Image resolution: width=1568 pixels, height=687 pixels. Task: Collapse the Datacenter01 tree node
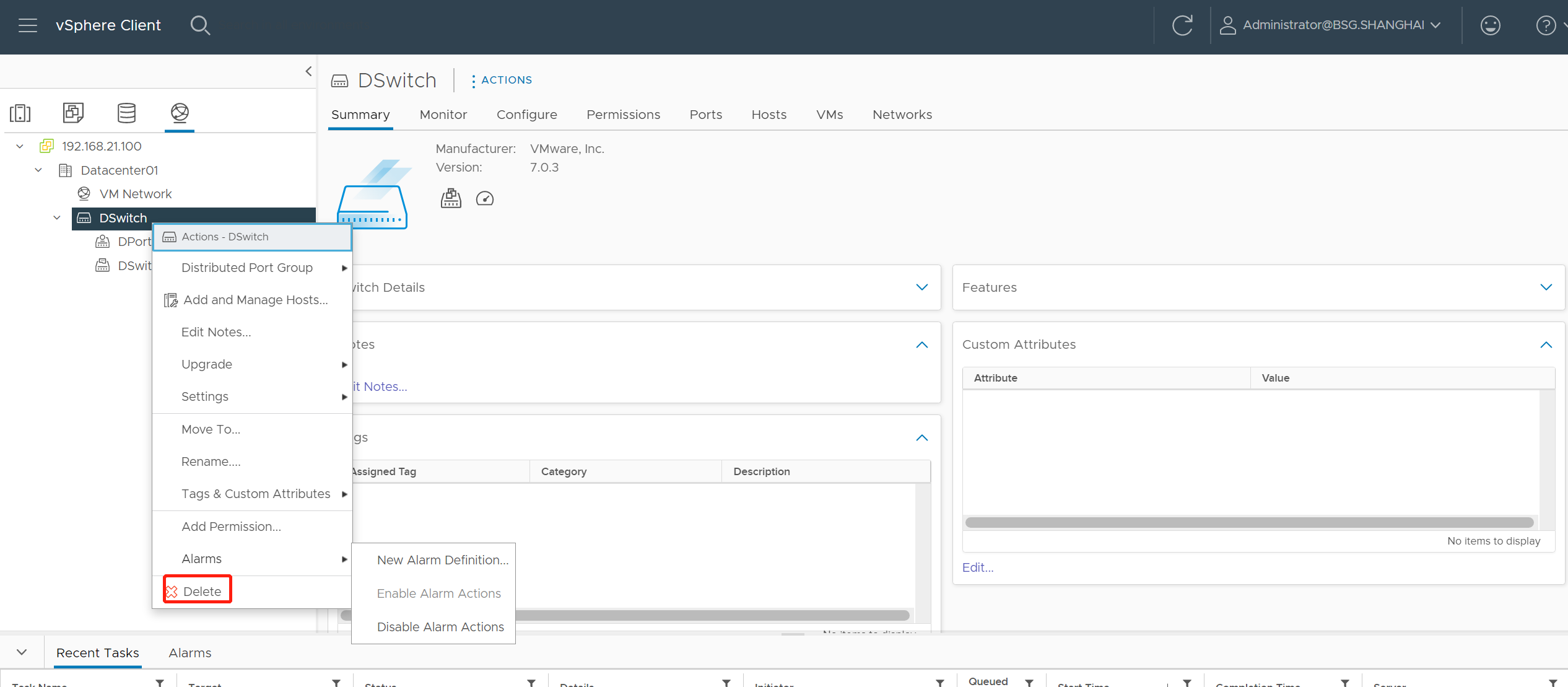(38, 170)
